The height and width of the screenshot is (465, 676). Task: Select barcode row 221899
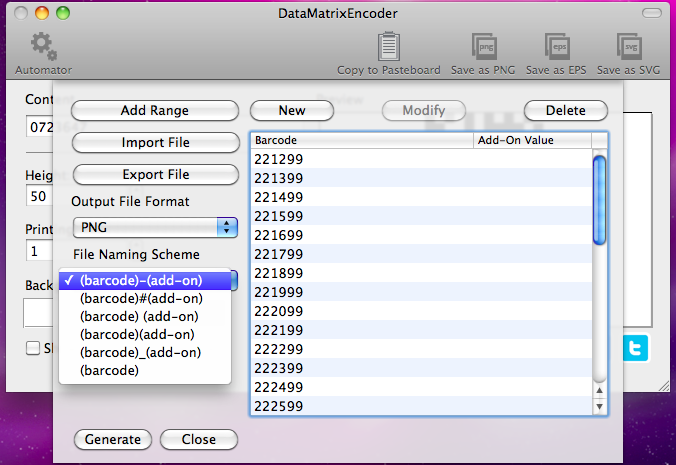tap(422, 273)
